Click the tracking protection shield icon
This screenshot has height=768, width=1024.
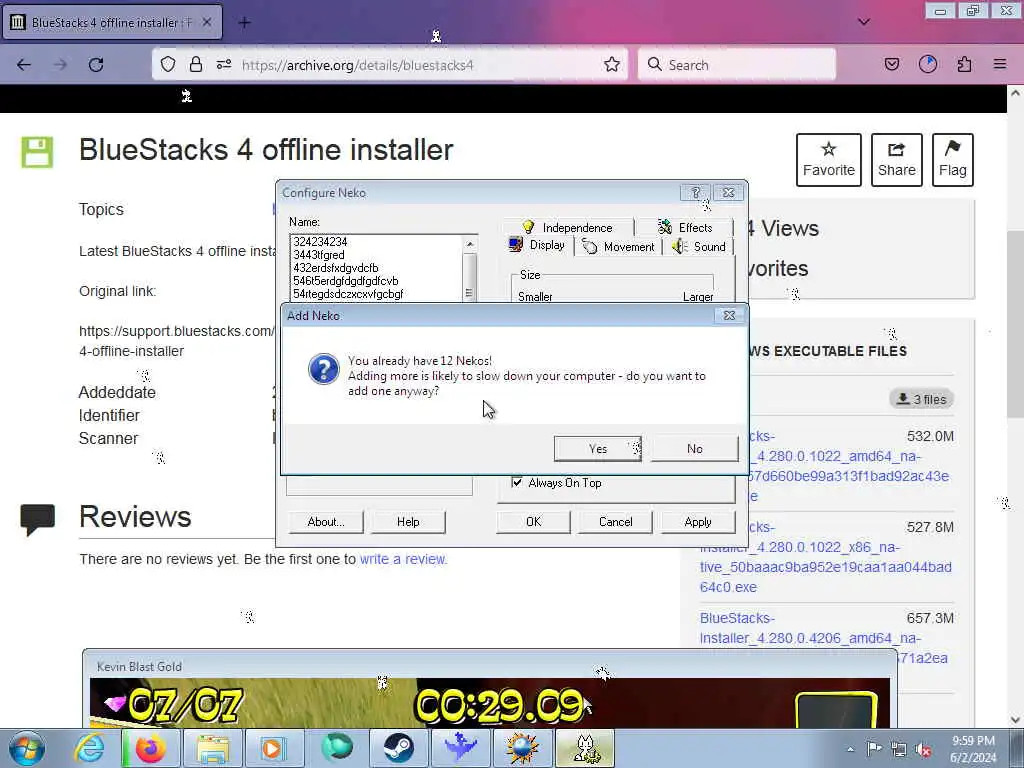coord(168,64)
